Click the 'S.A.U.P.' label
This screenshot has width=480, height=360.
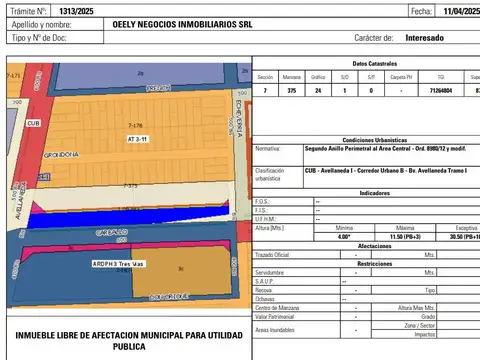click(x=264, y=281)
